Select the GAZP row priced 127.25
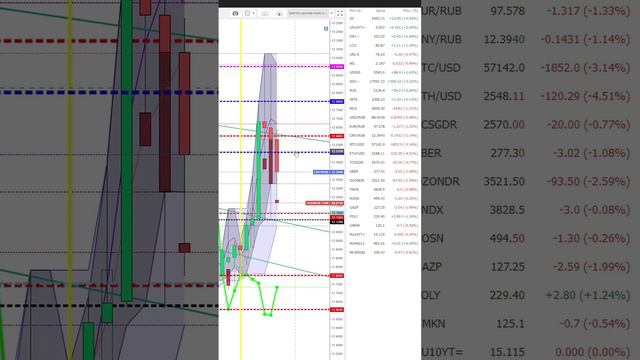 [x=384, y=207]
